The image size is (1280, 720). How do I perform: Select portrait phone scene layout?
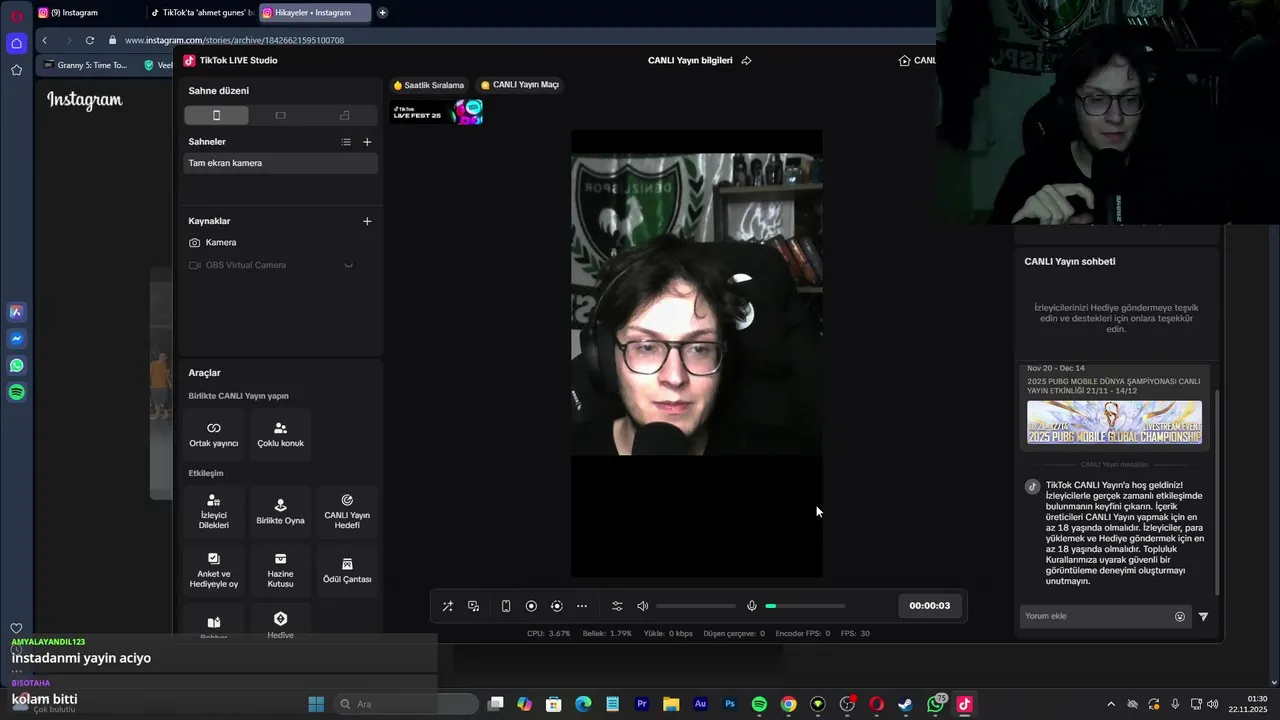tap(216, 115)
